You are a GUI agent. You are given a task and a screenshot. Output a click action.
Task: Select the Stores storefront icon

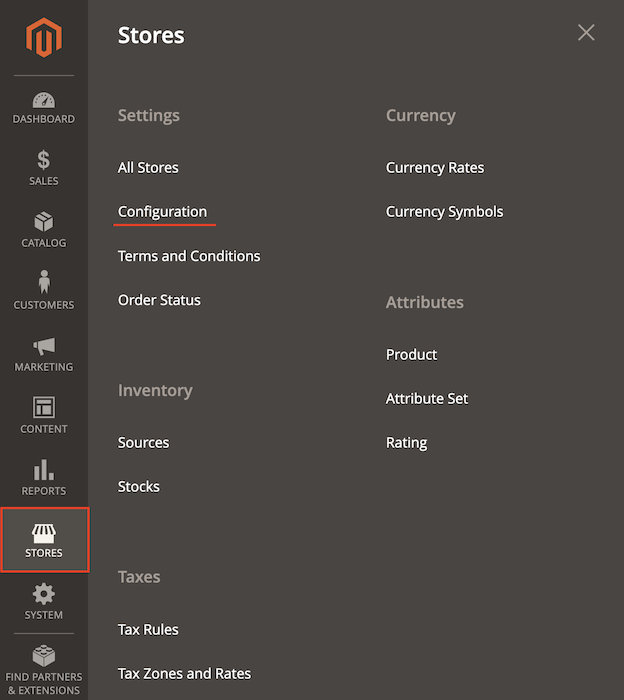44,534
